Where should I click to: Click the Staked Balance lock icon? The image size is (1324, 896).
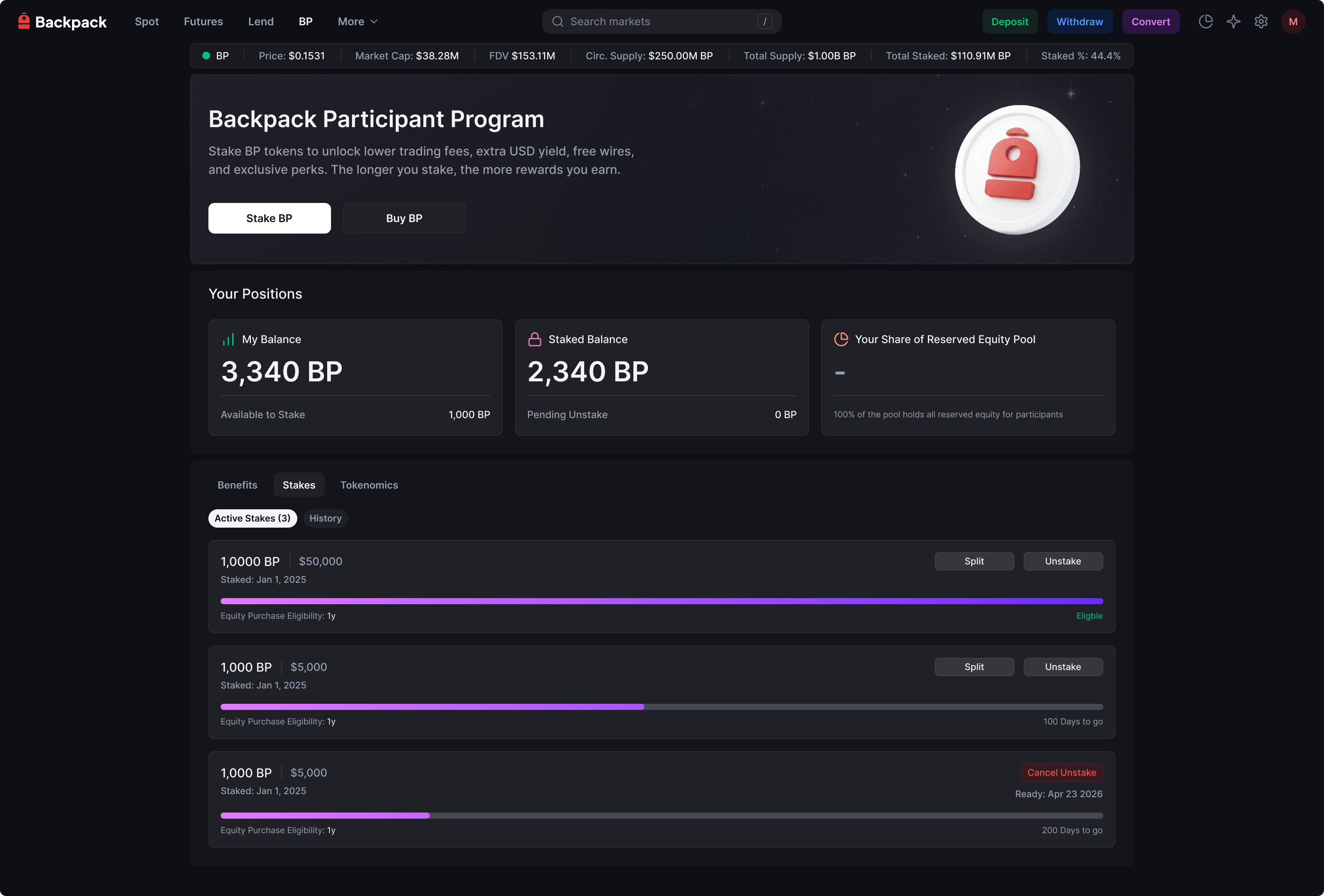pos(534,339)
